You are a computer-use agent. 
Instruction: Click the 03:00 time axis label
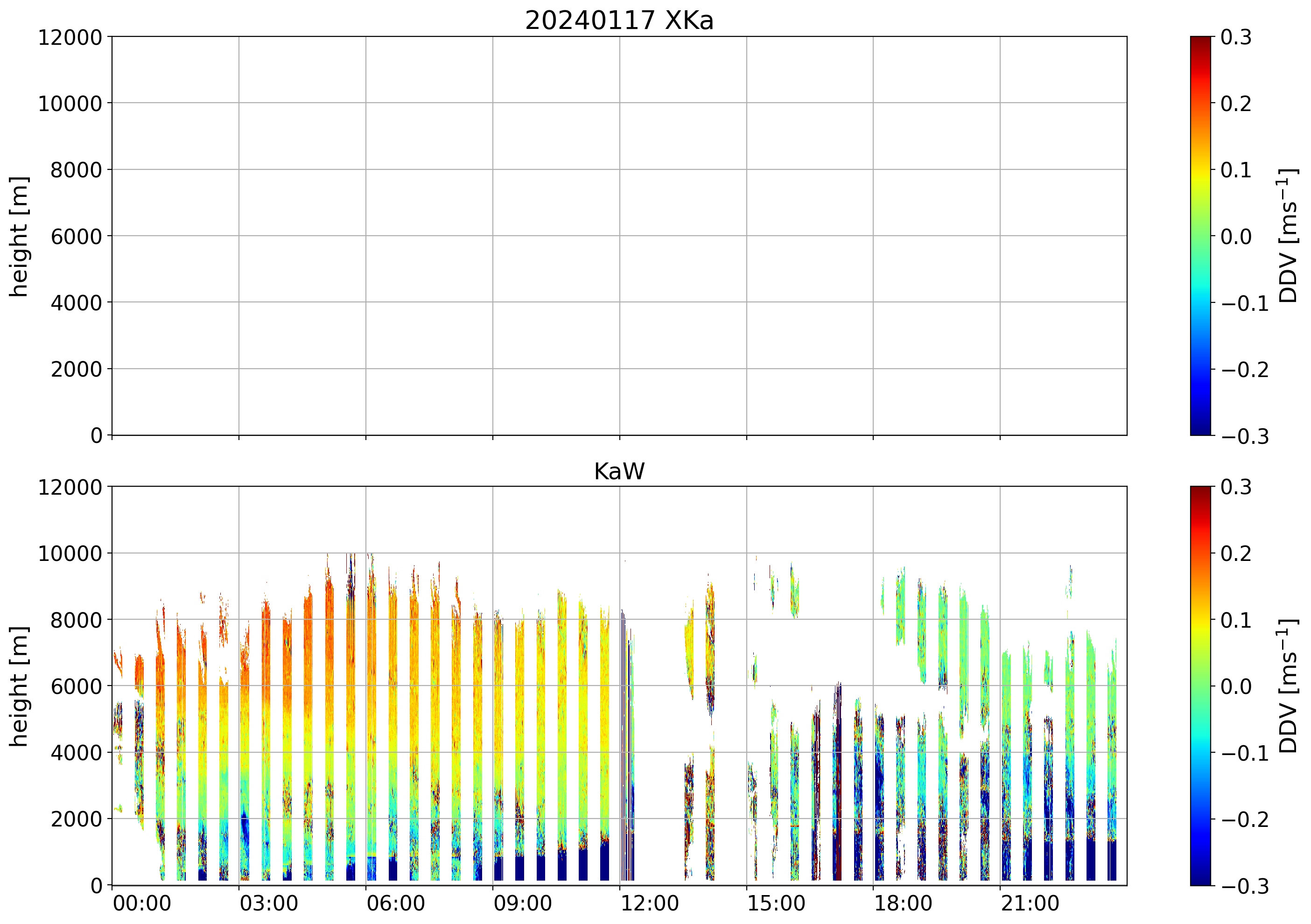pyautogui.click(x=268, y=904)
